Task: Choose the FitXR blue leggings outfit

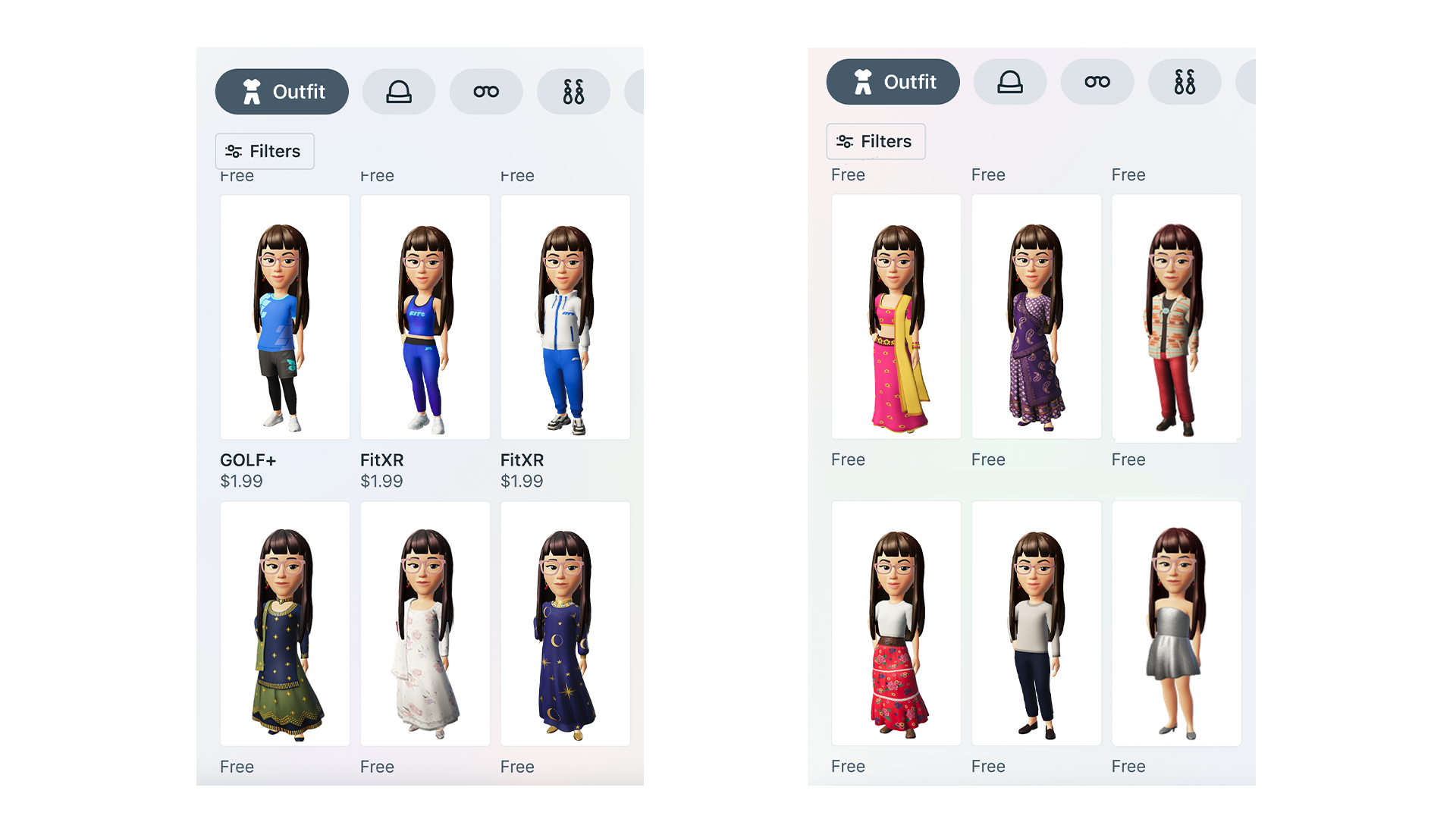Action: pos(425,318)
